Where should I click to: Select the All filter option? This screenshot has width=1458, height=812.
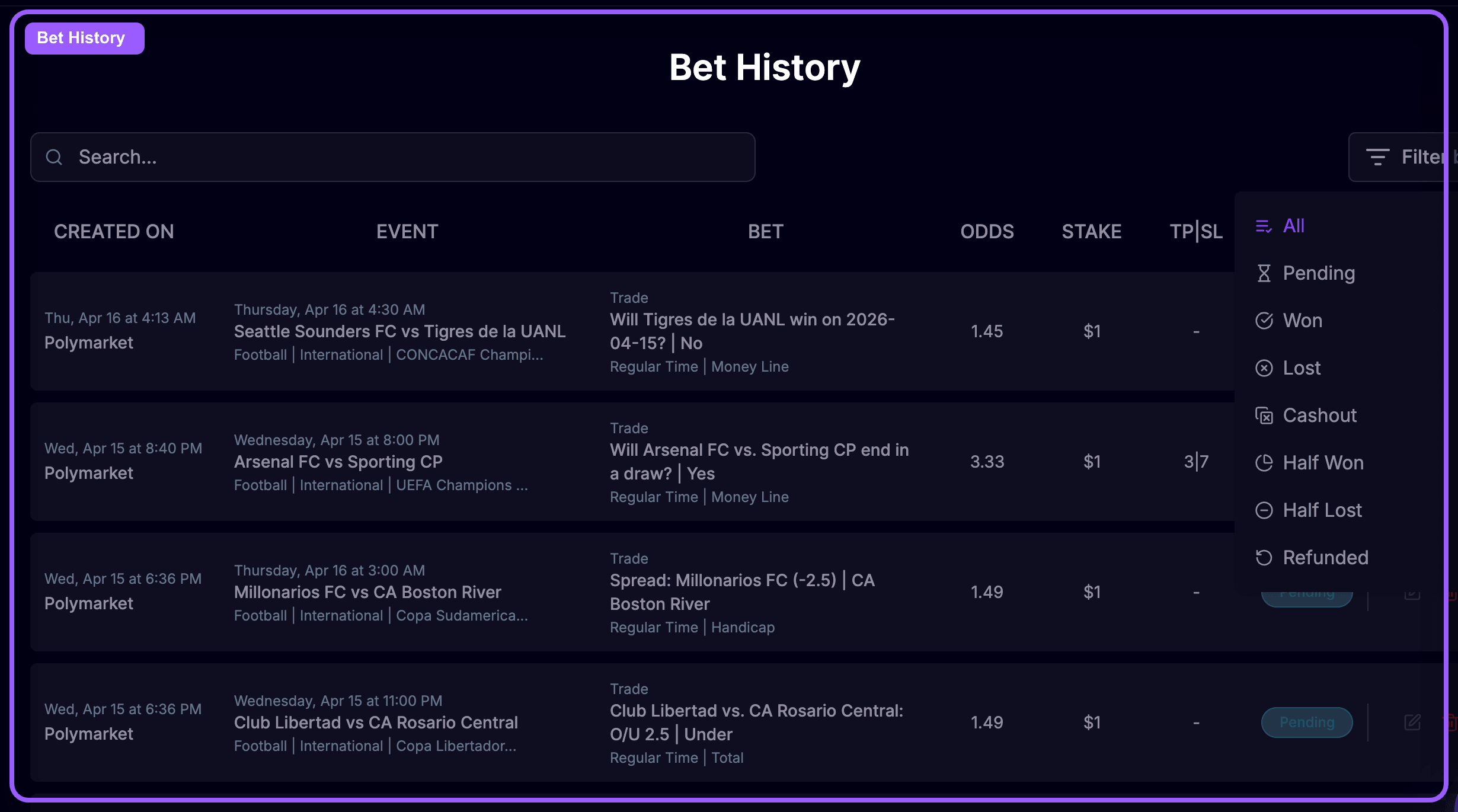[1292, 226]
